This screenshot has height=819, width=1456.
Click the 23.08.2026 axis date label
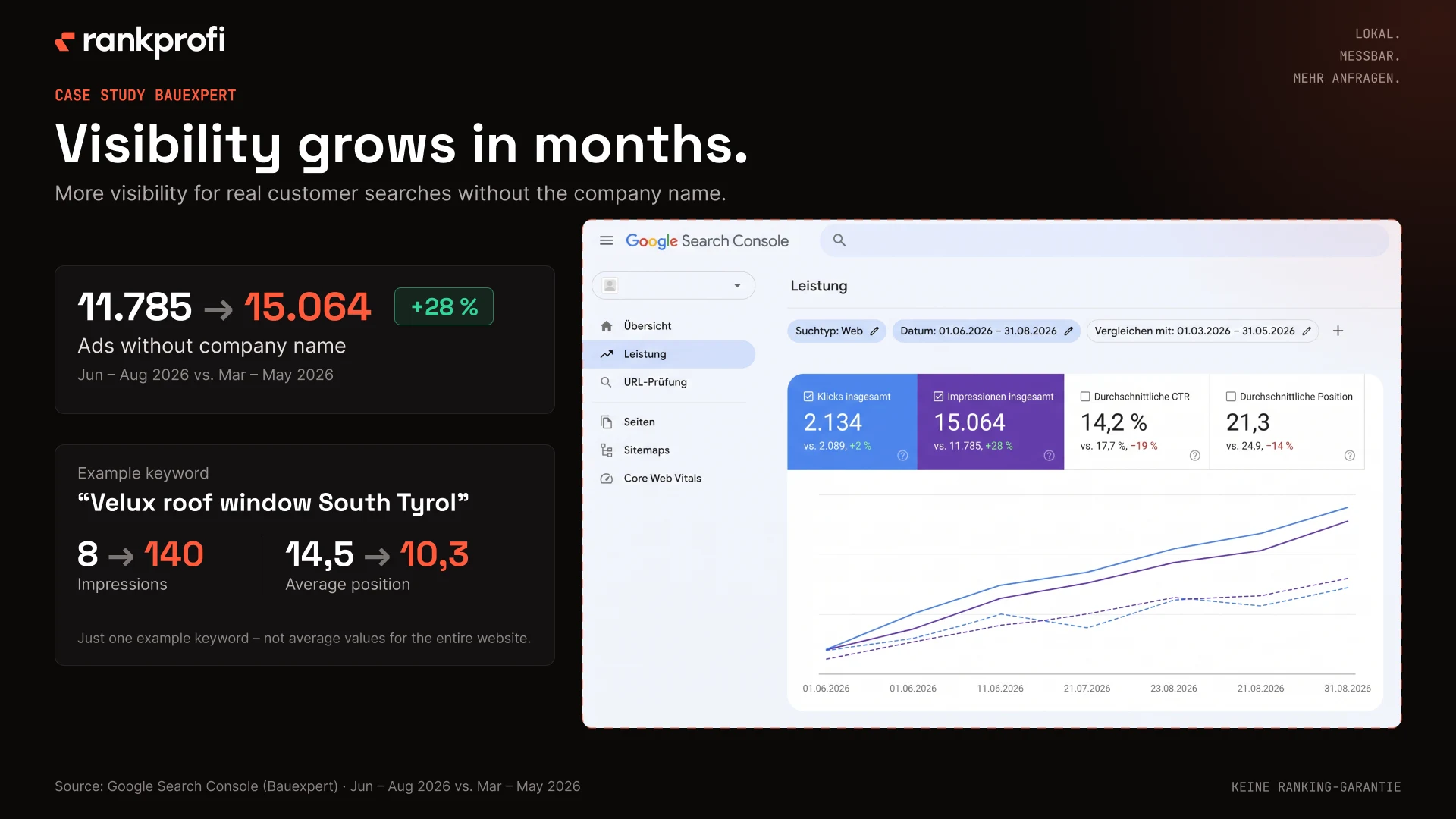pos(1174,689)
